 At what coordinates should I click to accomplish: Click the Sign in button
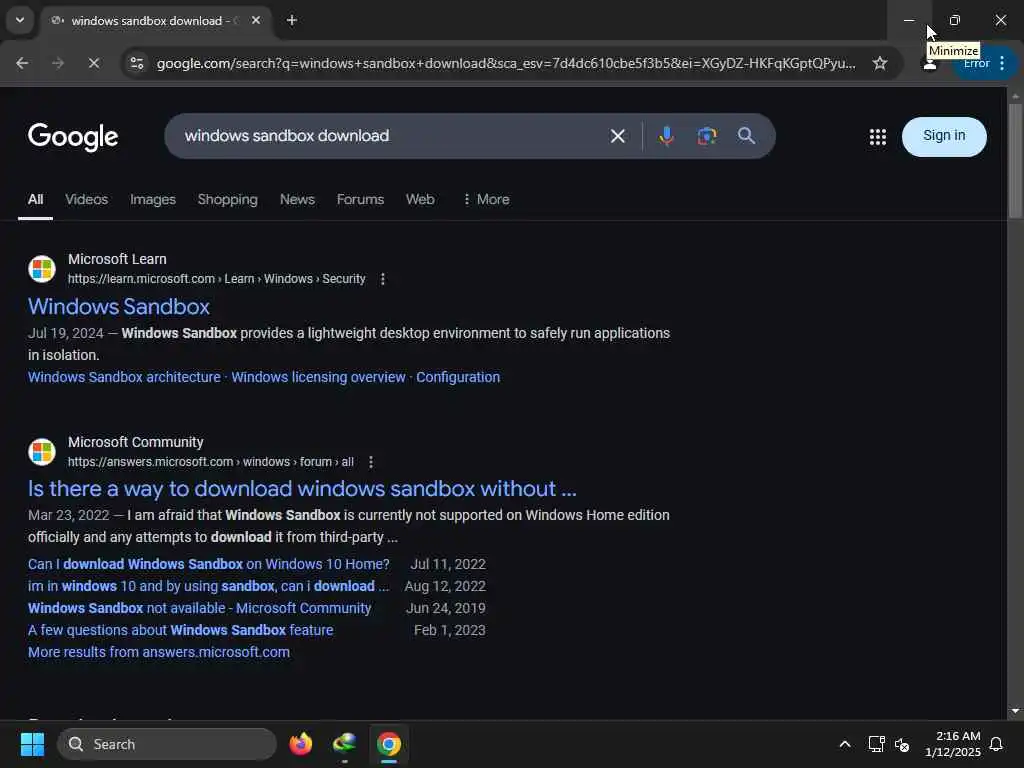(x=944, y=136)
